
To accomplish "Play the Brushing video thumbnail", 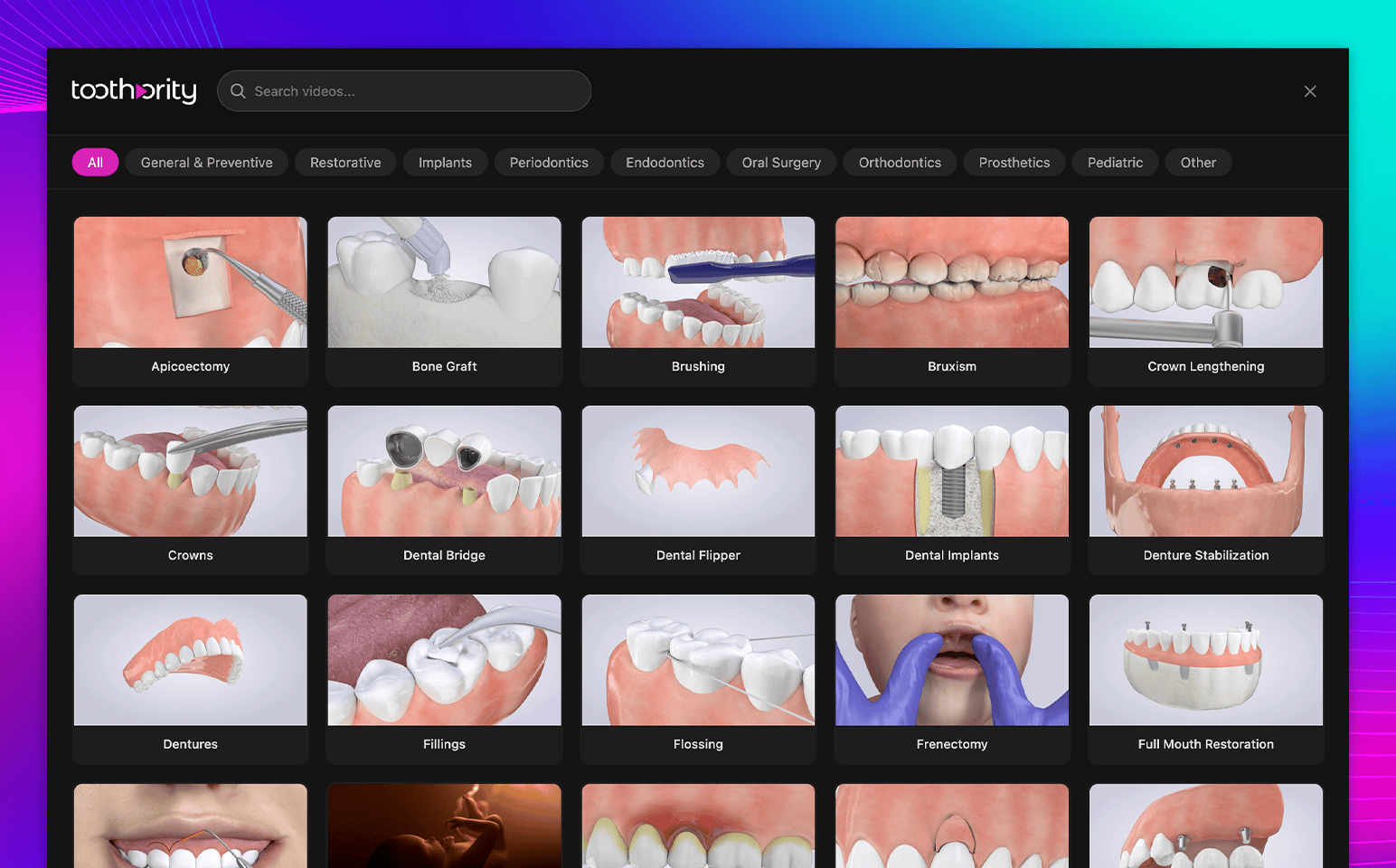I will tap(698, 282).
